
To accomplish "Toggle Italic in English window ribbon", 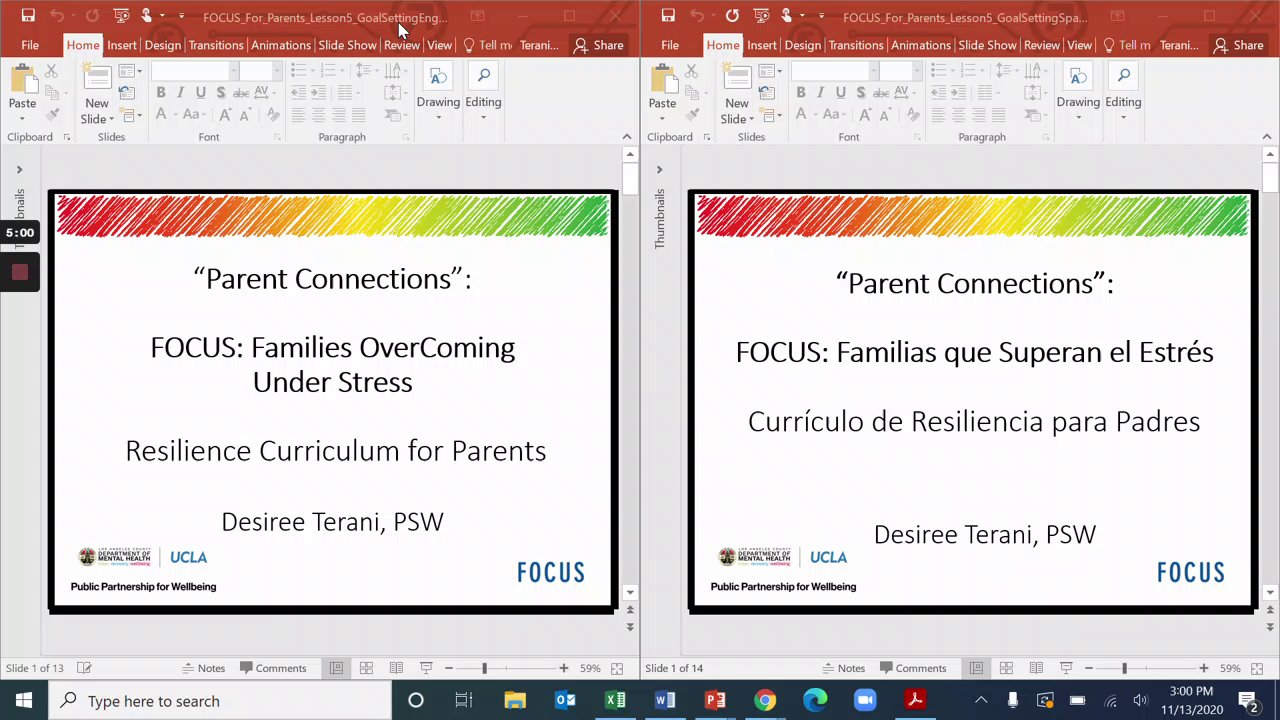I will (x=180, y=92).
